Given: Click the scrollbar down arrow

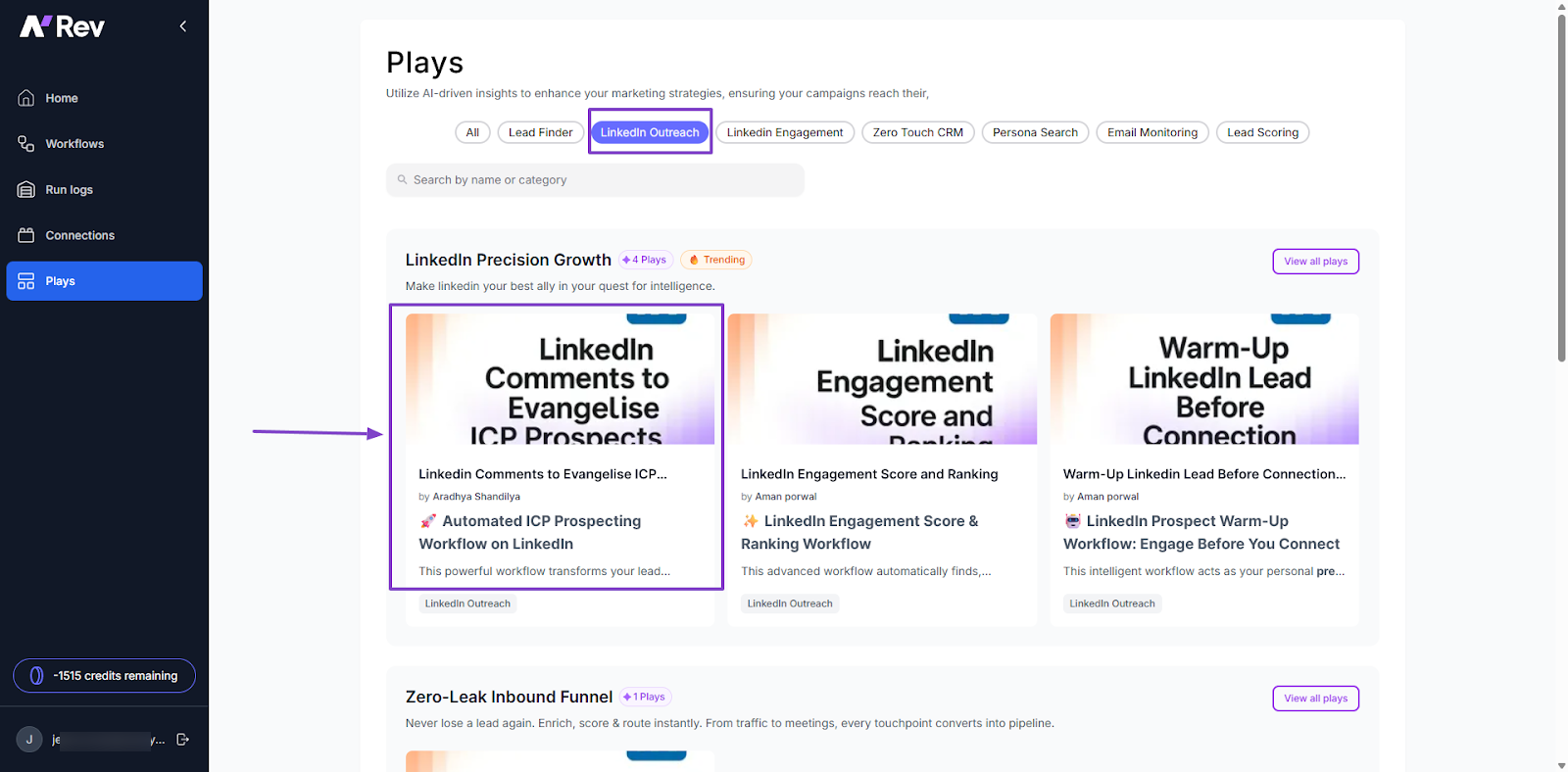Looking at the screenshot, I should click(1561, 765).
